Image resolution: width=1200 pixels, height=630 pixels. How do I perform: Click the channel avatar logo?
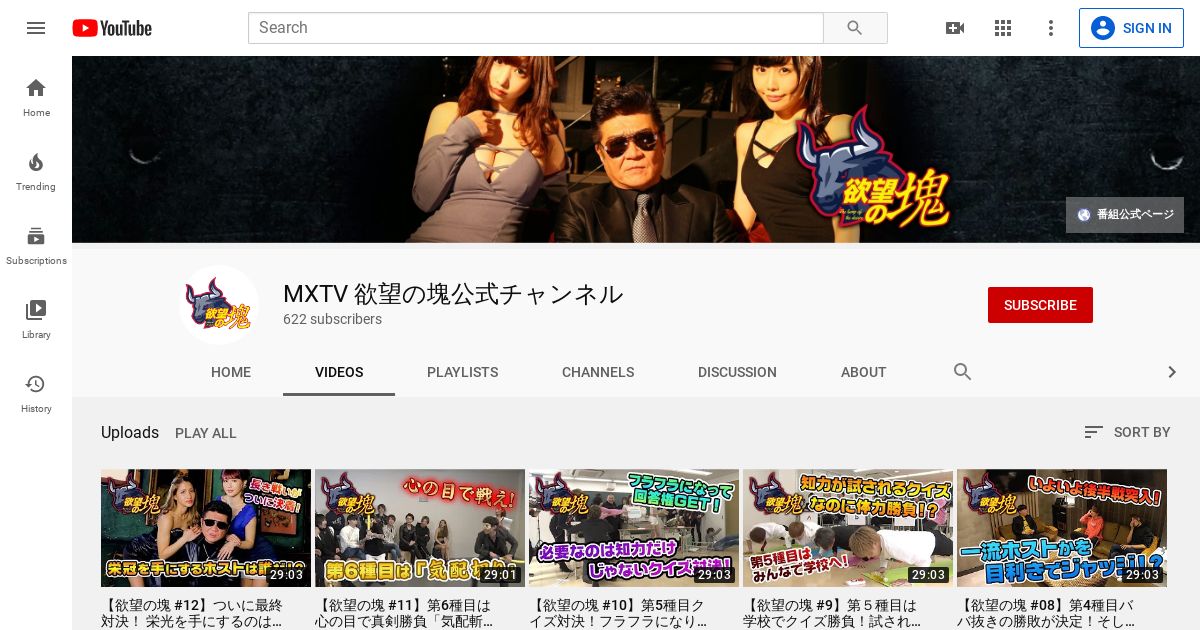(219, 305)
